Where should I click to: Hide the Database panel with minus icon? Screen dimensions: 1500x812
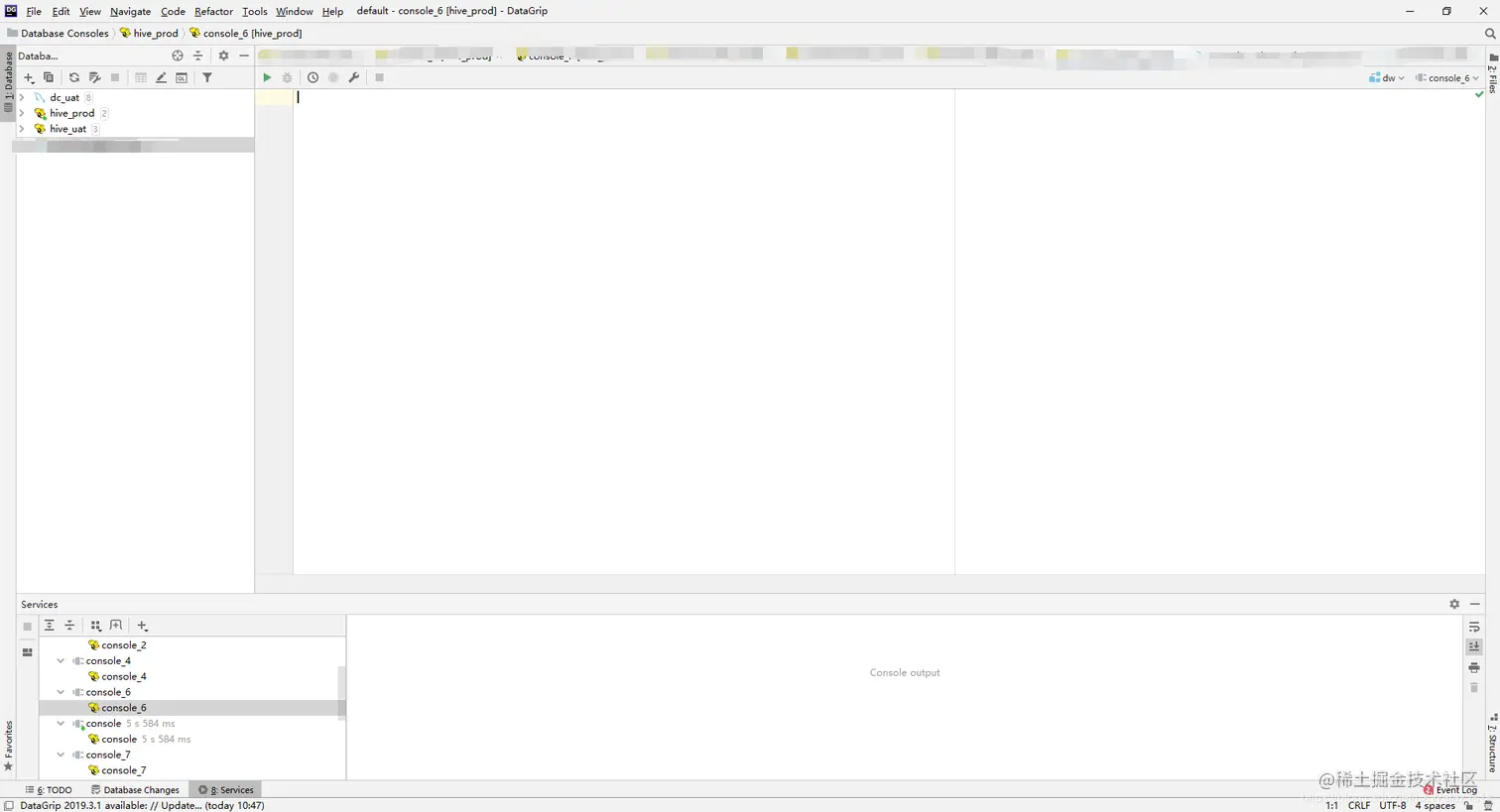coord(244,56)
